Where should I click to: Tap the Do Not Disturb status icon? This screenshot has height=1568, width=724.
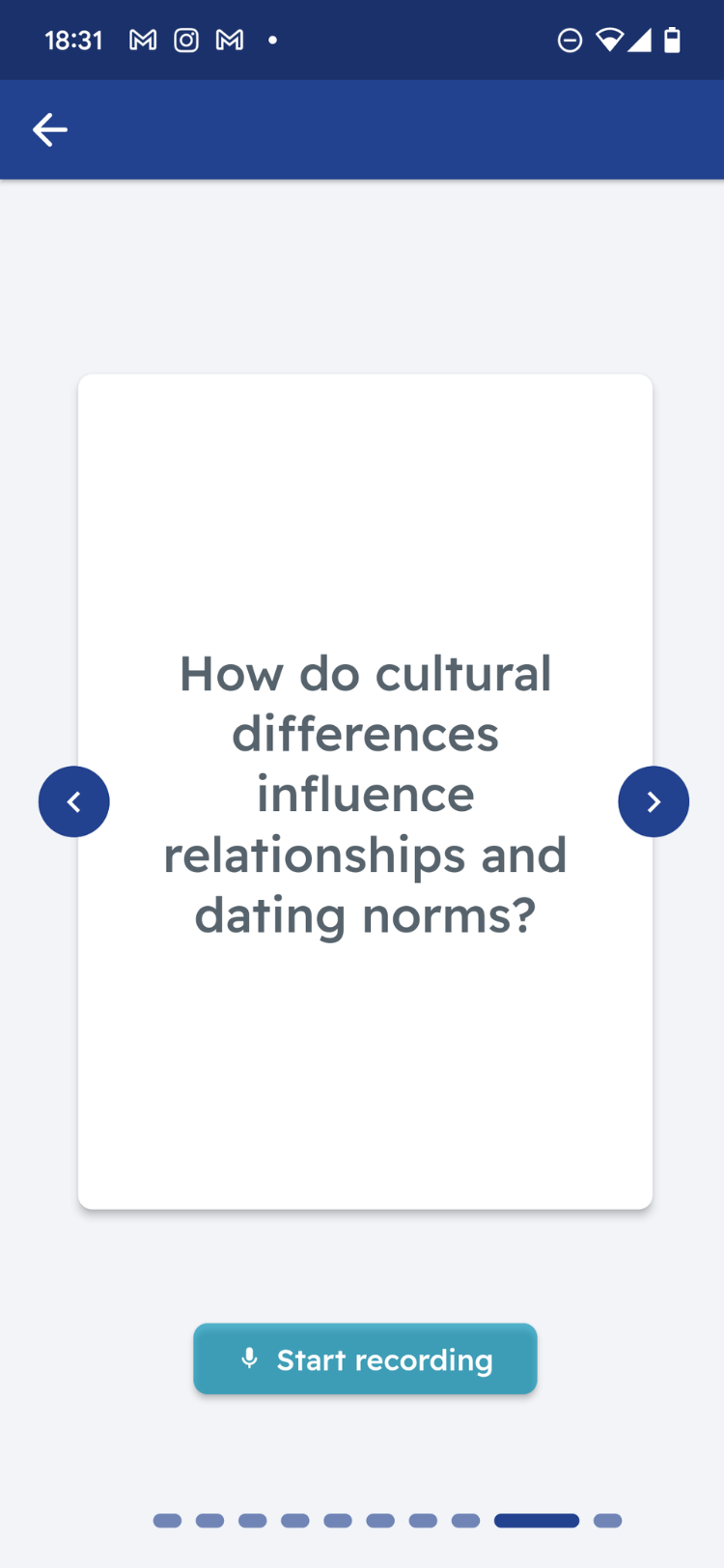pos(570,41)
